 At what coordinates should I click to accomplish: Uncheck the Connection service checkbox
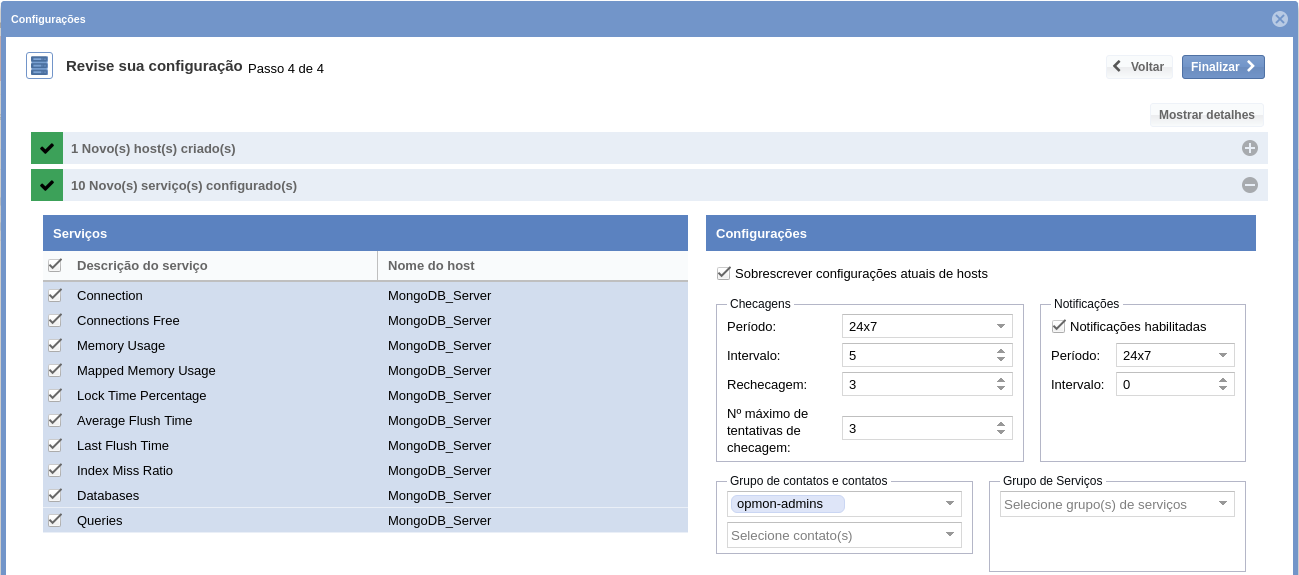(55, 295)
